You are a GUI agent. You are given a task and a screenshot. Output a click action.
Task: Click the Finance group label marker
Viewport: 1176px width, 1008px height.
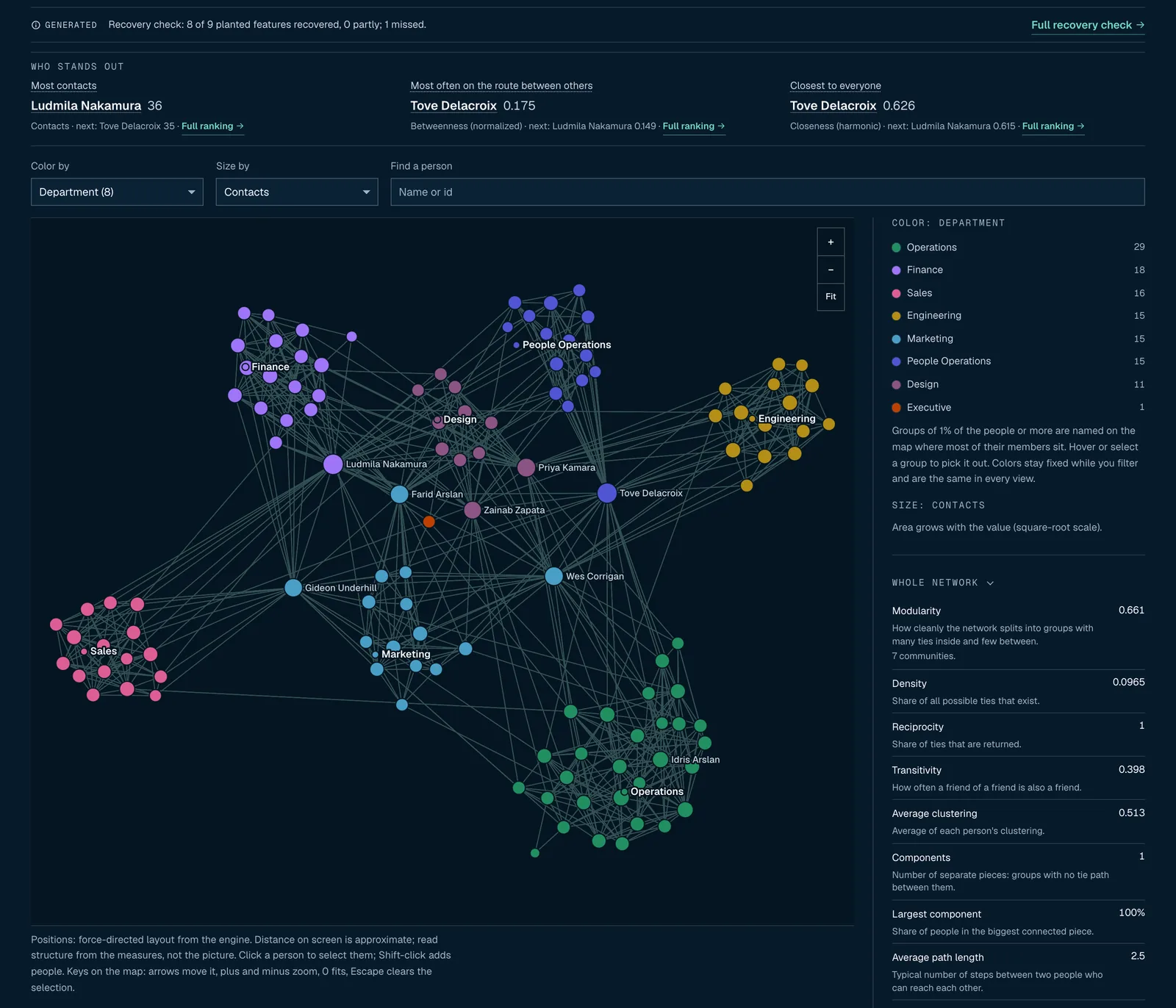[x=245, y=367]
